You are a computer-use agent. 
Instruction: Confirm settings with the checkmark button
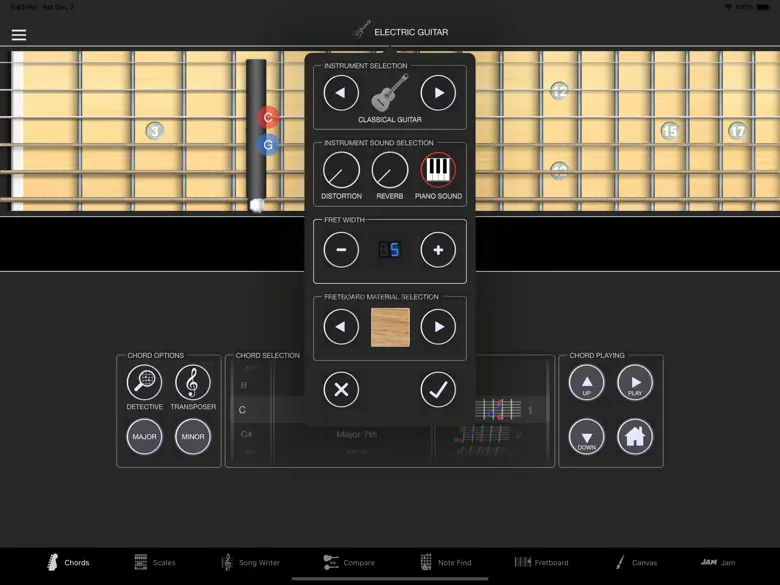(438, 390)
